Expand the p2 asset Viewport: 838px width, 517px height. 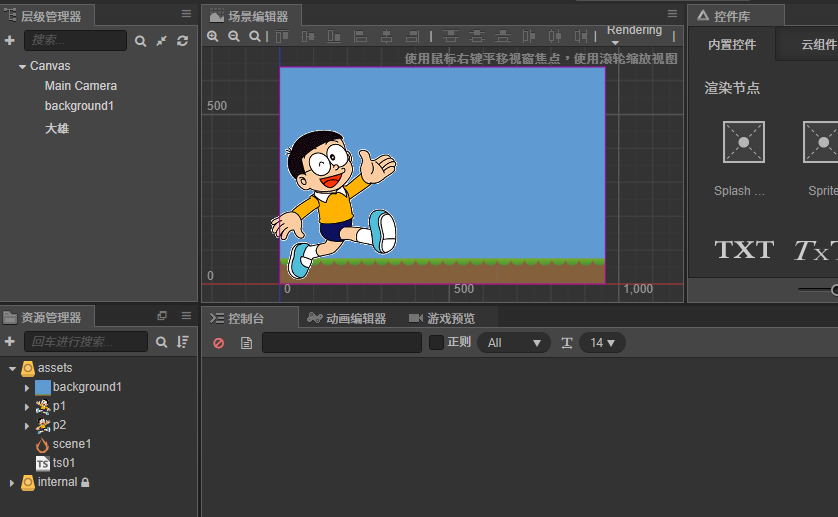[x=27, y=426]
